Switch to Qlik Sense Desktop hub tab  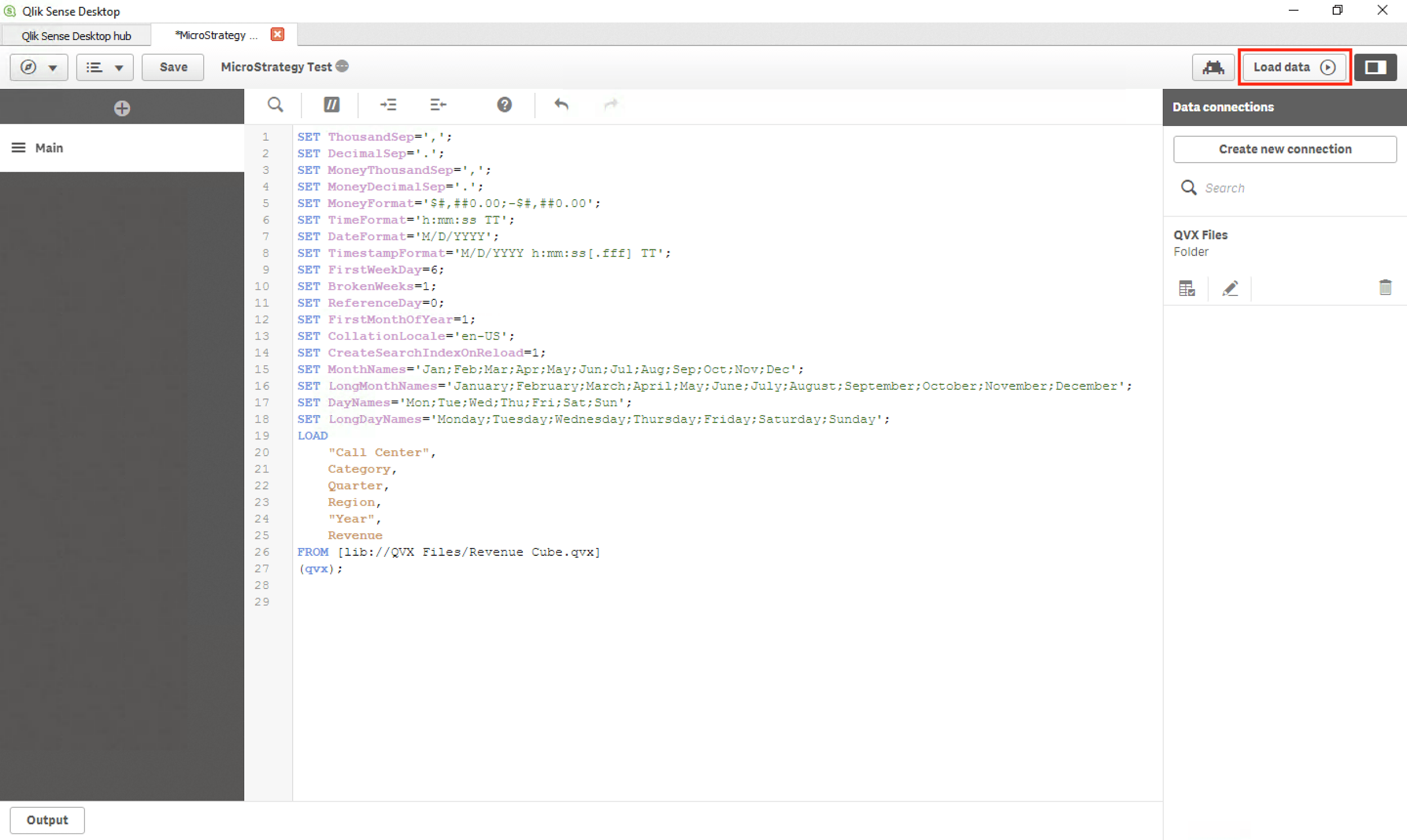(76, 35)
